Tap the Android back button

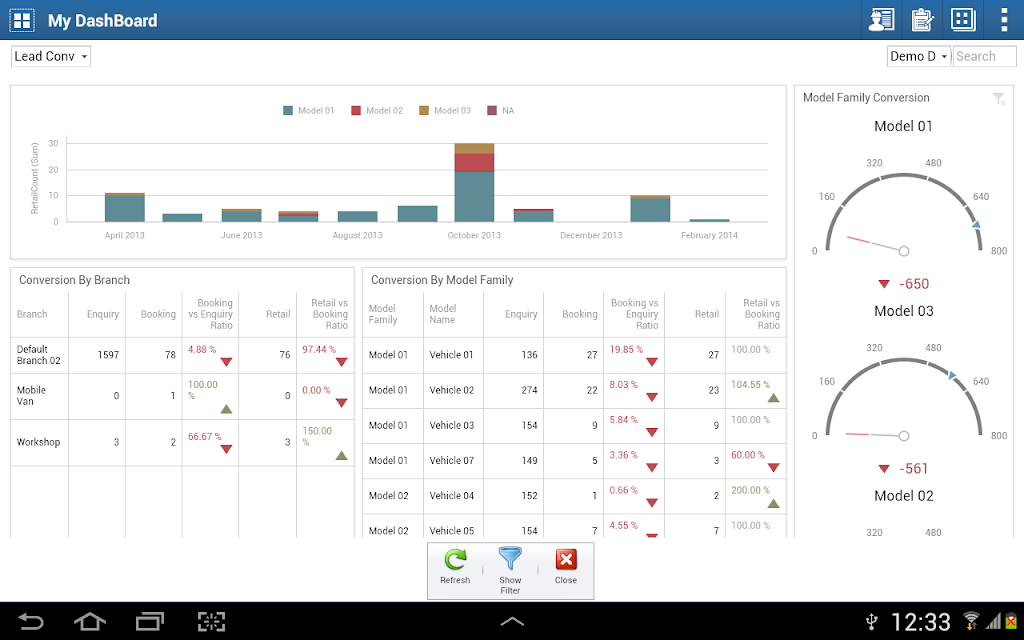(31, 621)
